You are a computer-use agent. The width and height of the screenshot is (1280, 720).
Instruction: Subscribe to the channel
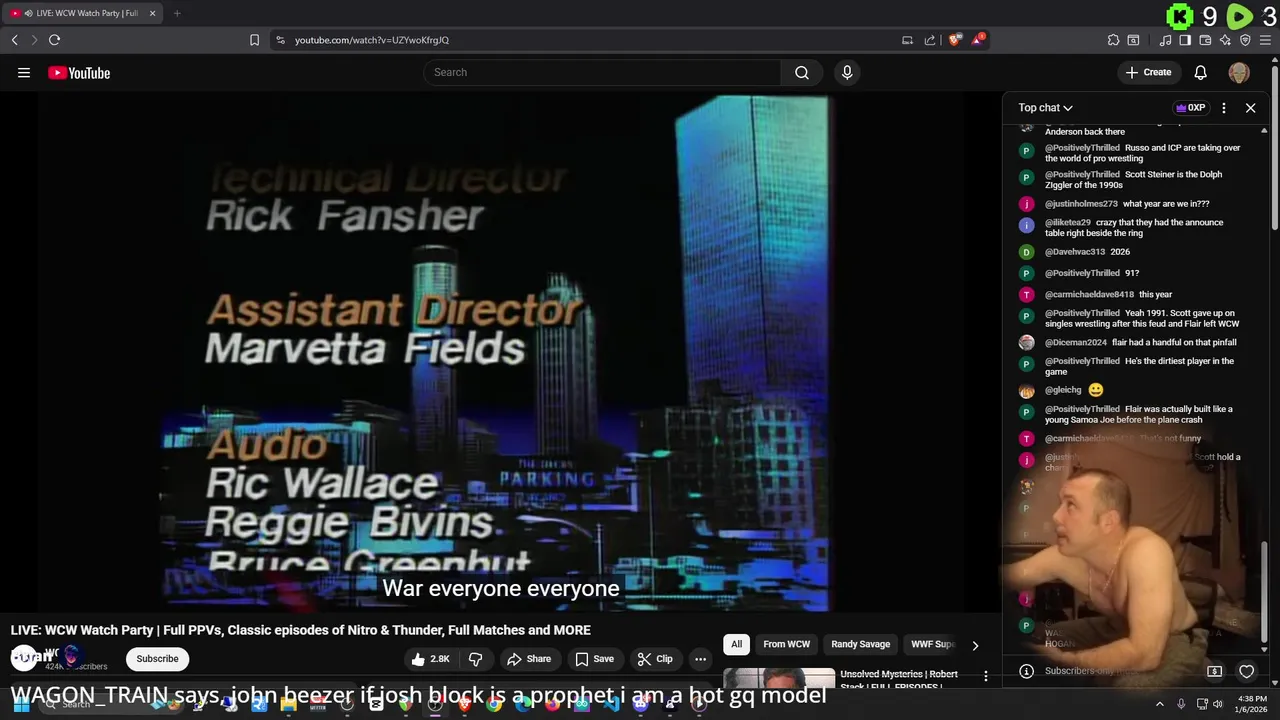click(157, 659)
